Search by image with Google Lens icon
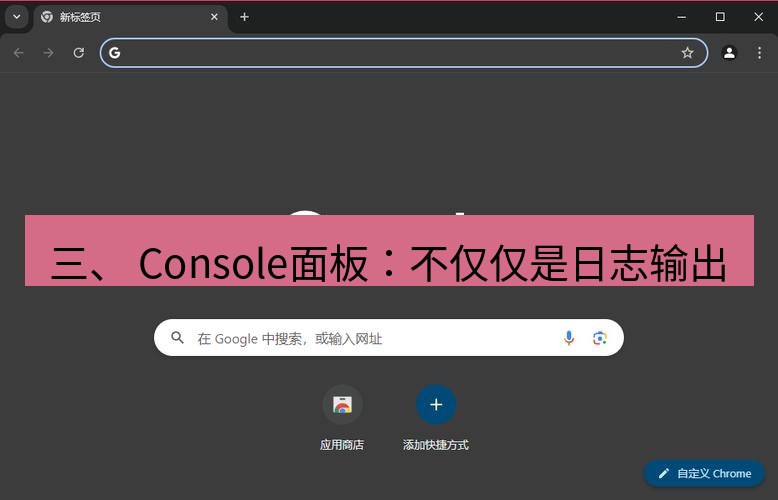 600,338
